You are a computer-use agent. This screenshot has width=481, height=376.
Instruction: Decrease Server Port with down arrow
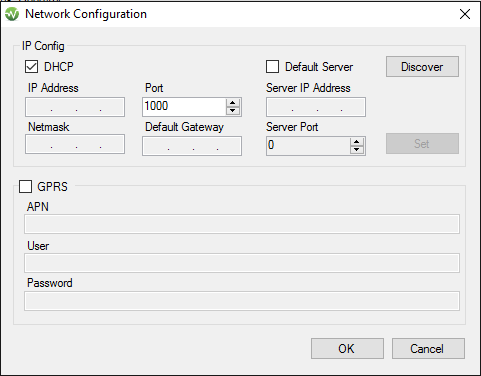(357, 150)
